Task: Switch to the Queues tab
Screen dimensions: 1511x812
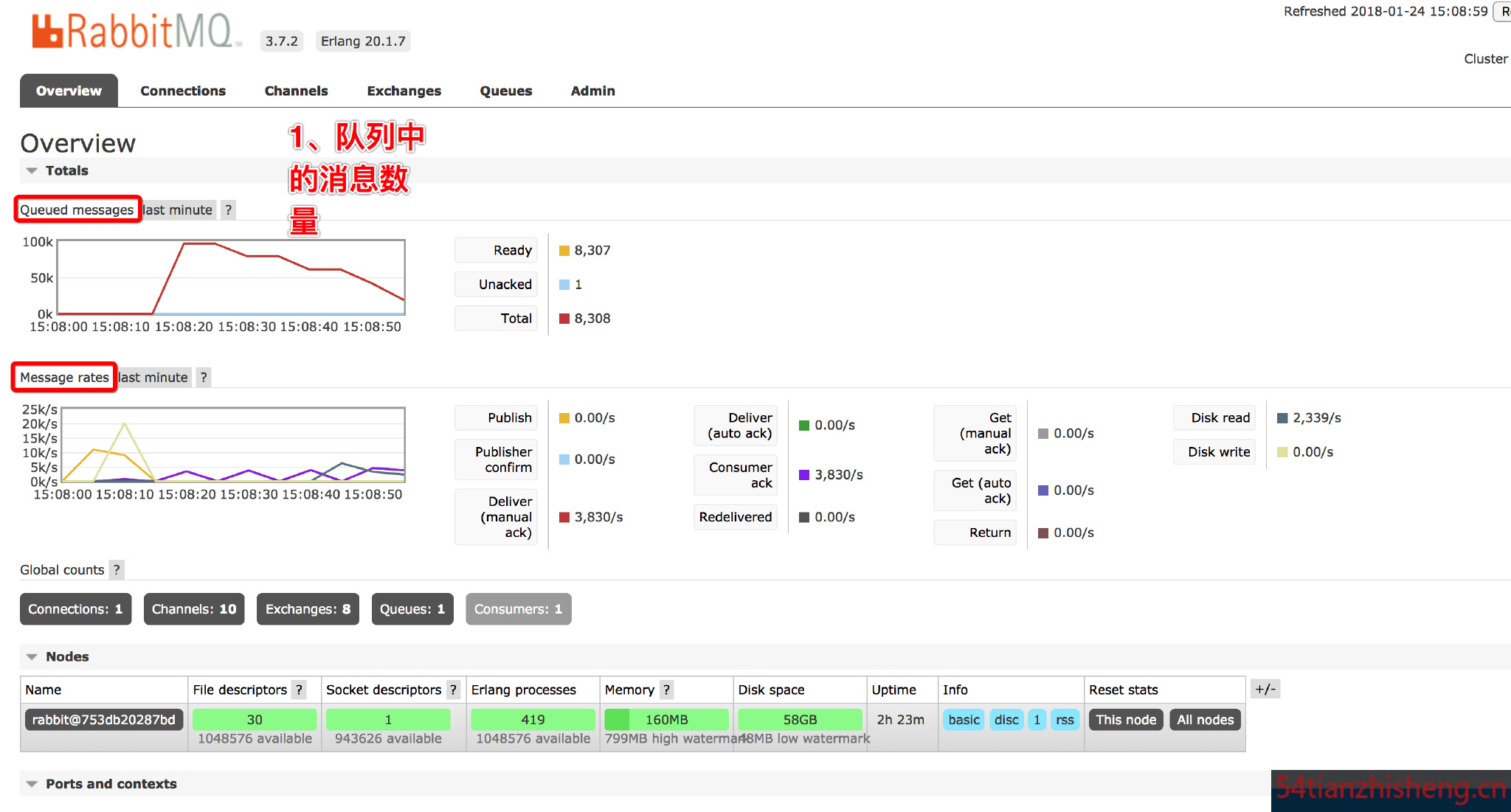Action: click(x=505, y=91)
